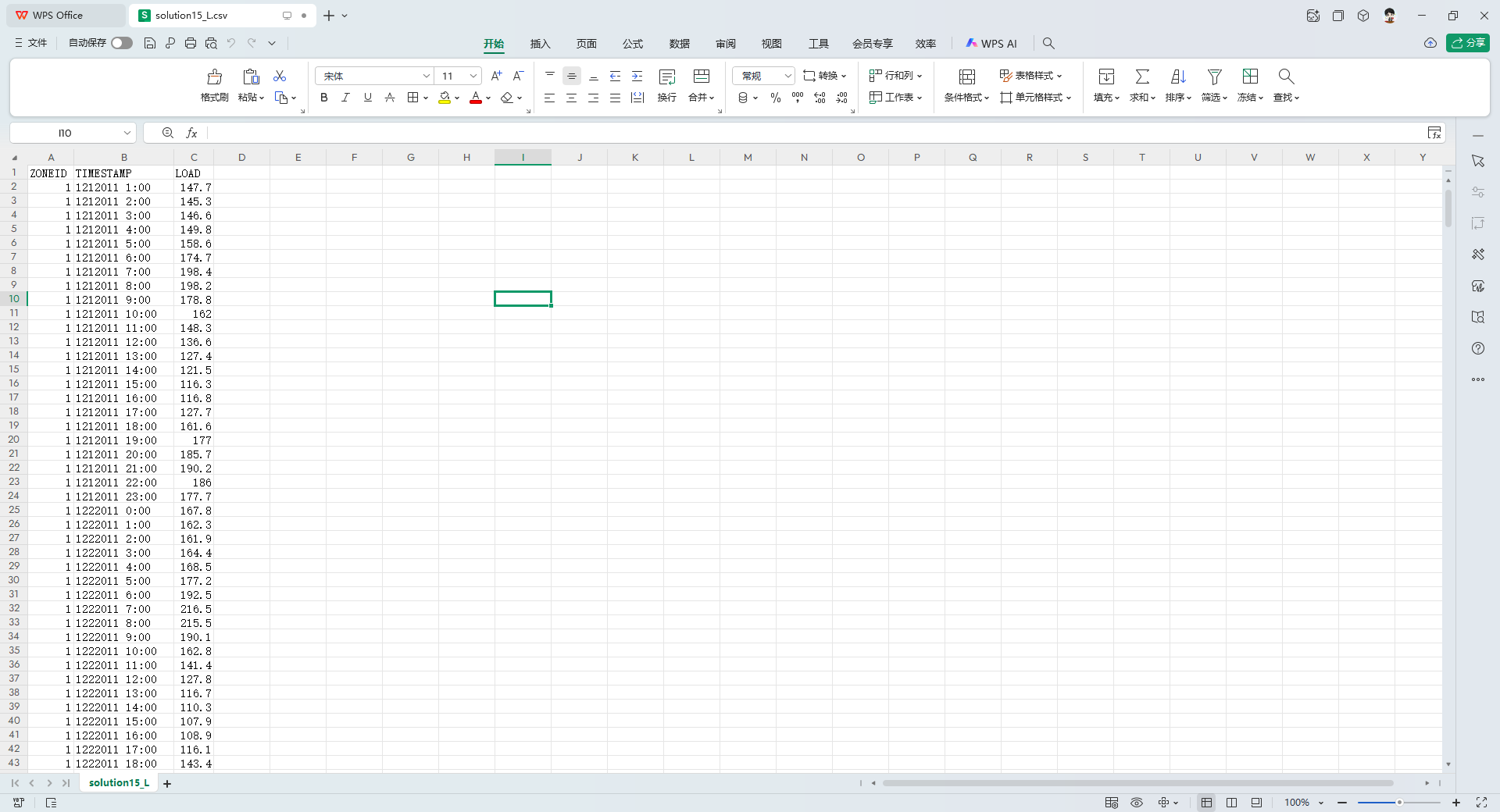Click the Help question mark sidebar icon
This screenshot has height=812, width=1500.
(x=1478, y=348)
